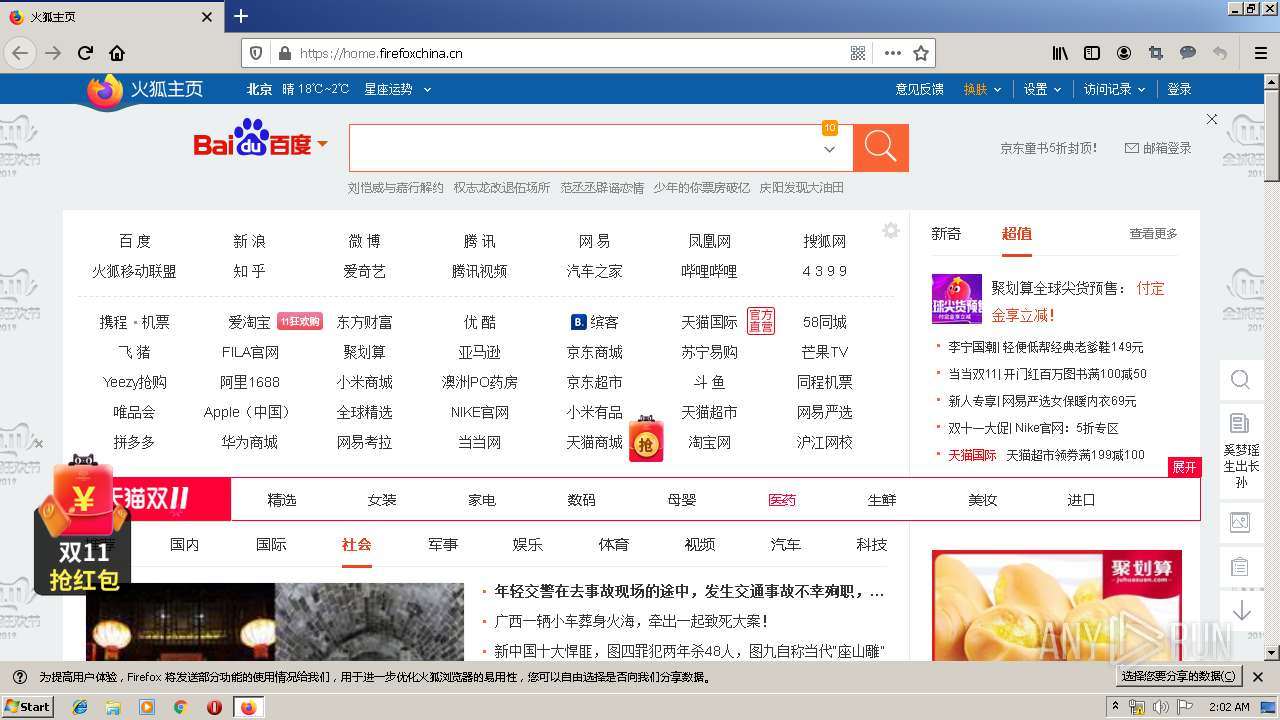Open 爱奇艺 site link
1280x720 pixels.
[x=365, y=271]
